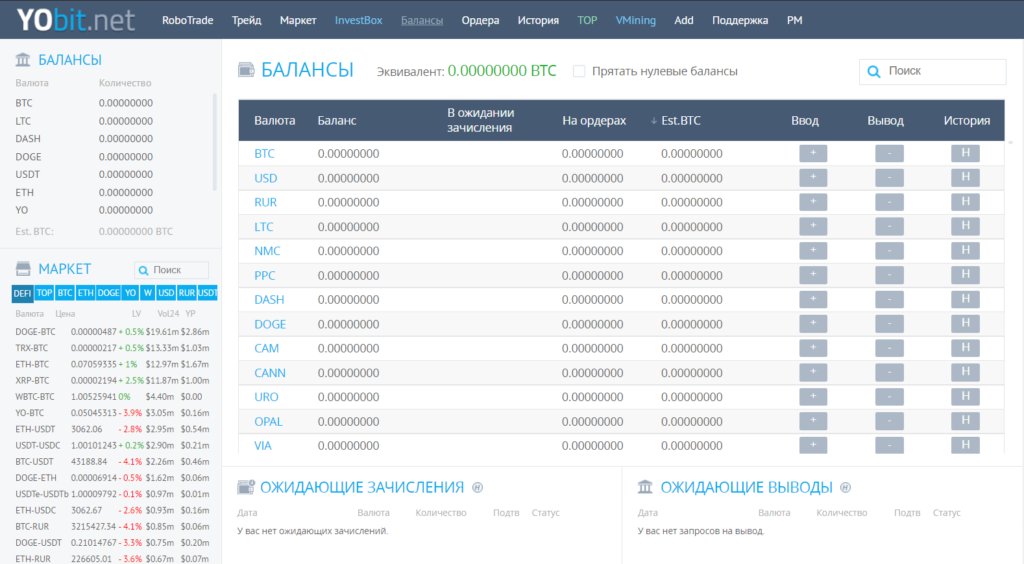Click the deposit plus button for BTC

click(813, 153)
